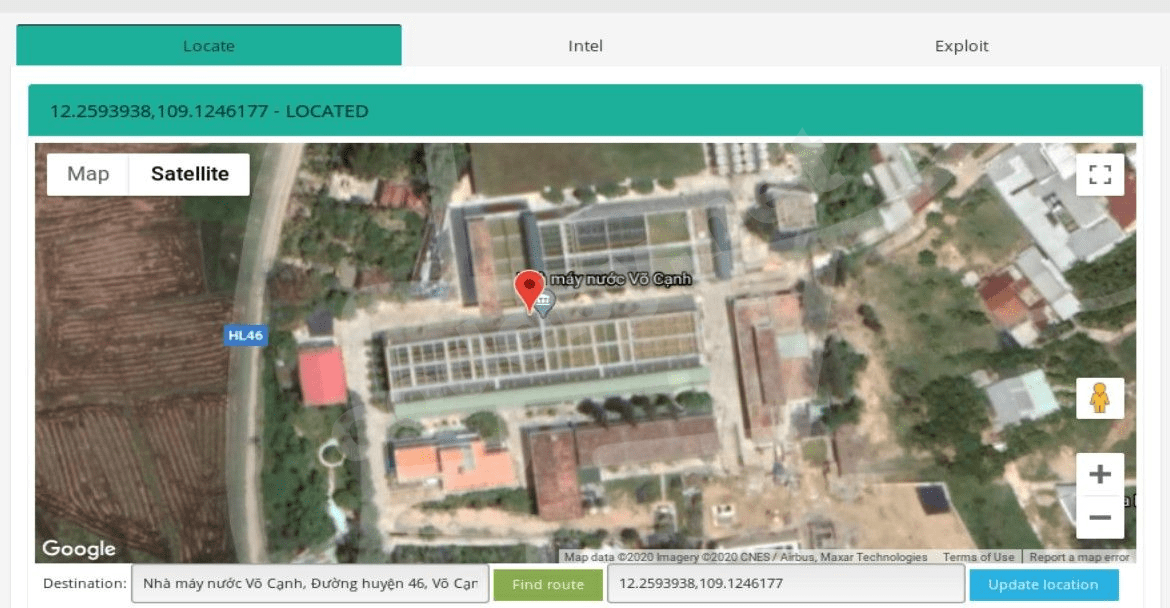Click the Map data ©2020 attribution text
1170x608 pixels.
click(x=745, y=557)
